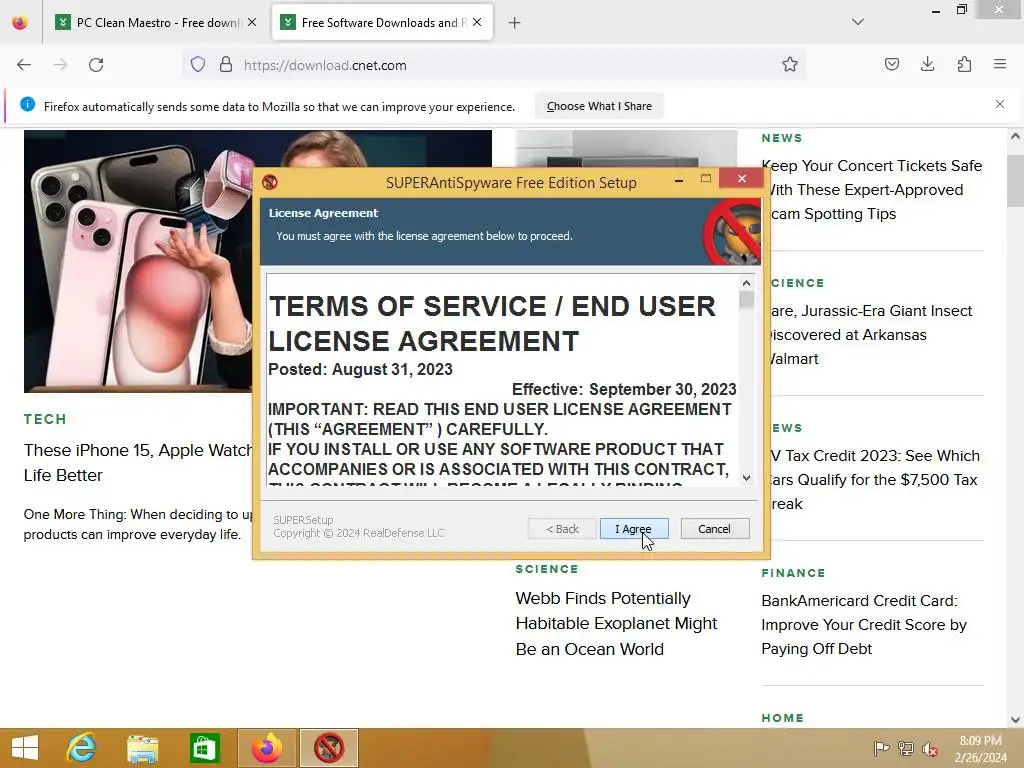Click the webpage vertical scrollbar thumb
Screen dimensions: 1024x768
click(1015, 181)
